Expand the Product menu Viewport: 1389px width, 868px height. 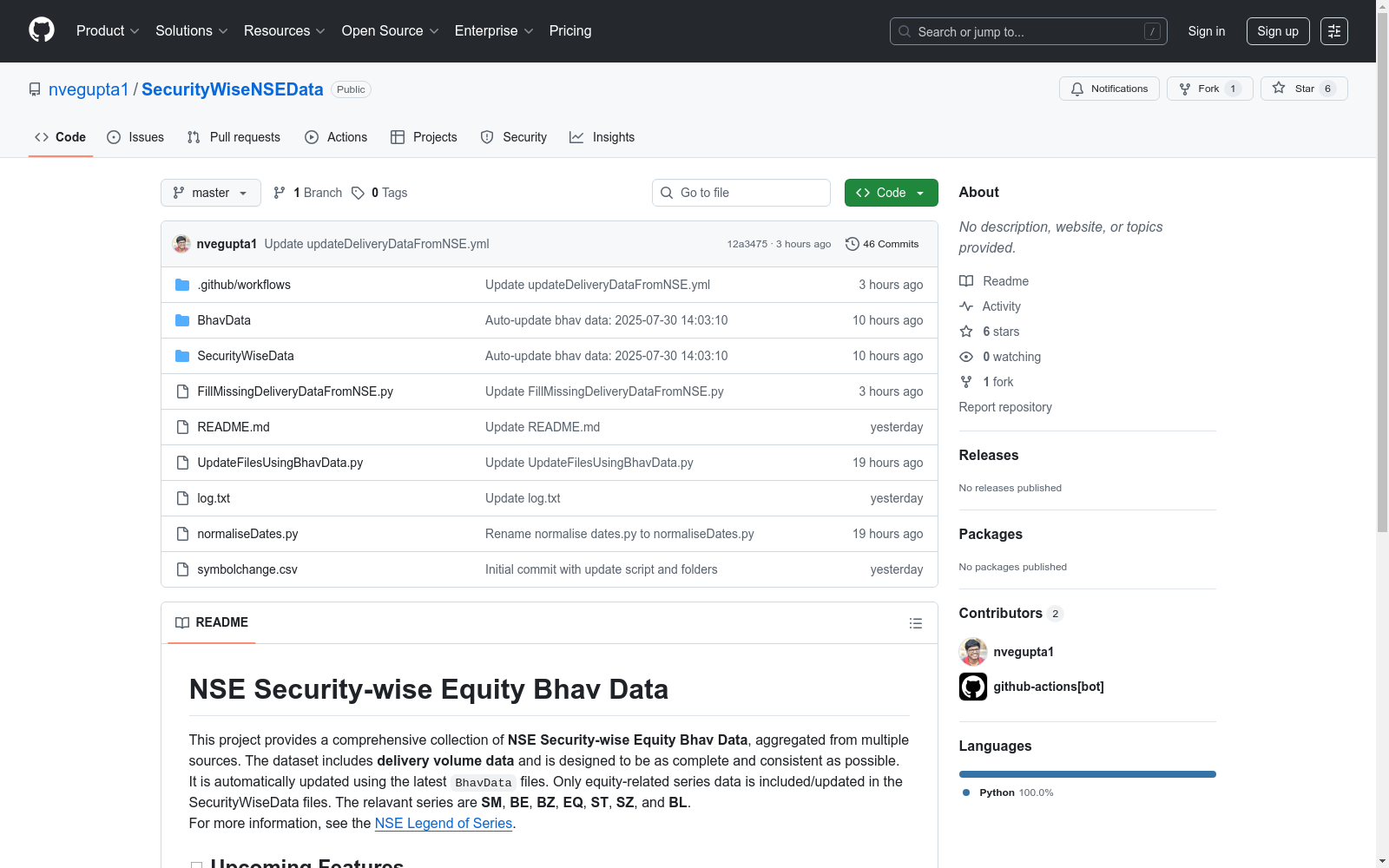coord(108,31)
